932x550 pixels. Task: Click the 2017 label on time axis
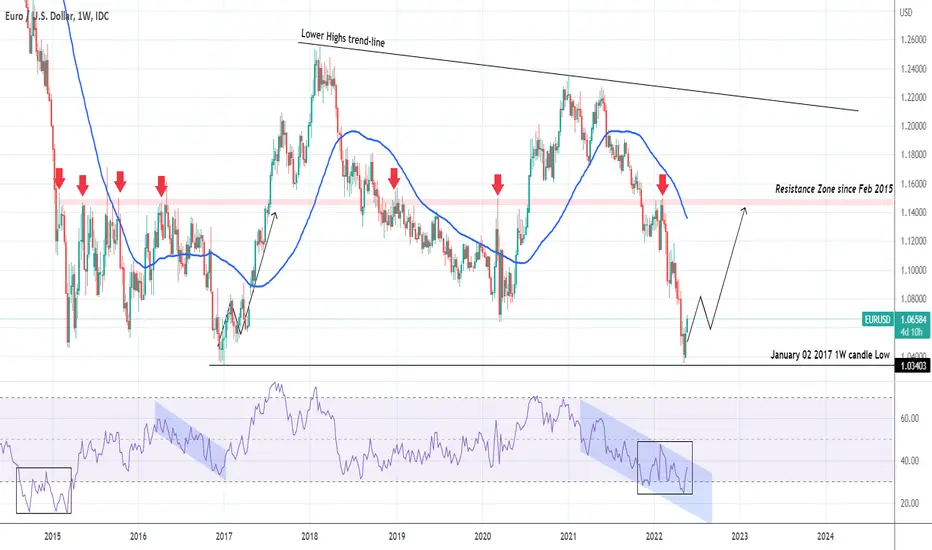click(223, 537)
